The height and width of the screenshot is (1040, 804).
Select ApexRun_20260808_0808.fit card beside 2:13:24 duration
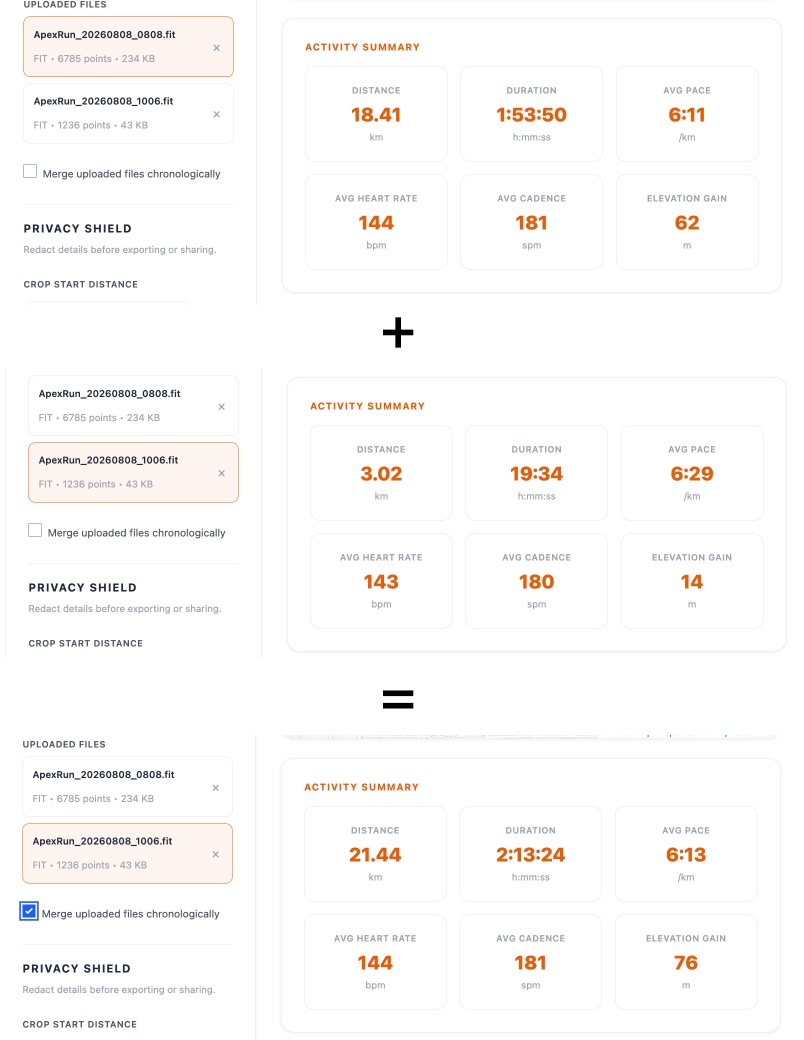(x=127, y=787)
